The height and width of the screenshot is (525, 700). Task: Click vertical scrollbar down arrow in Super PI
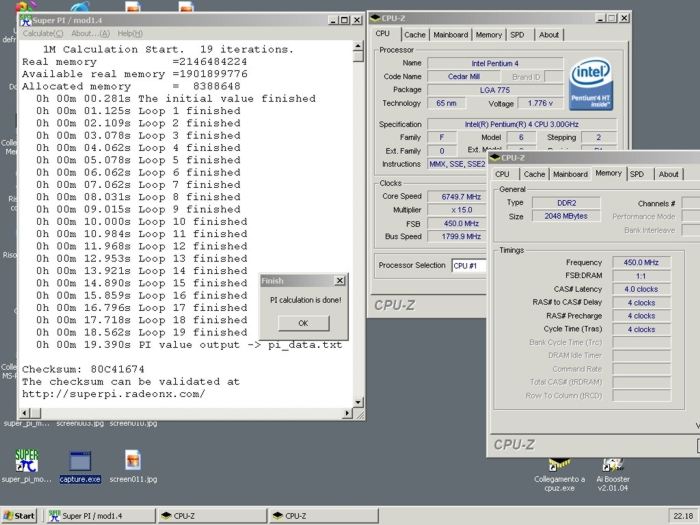point(358,402)
